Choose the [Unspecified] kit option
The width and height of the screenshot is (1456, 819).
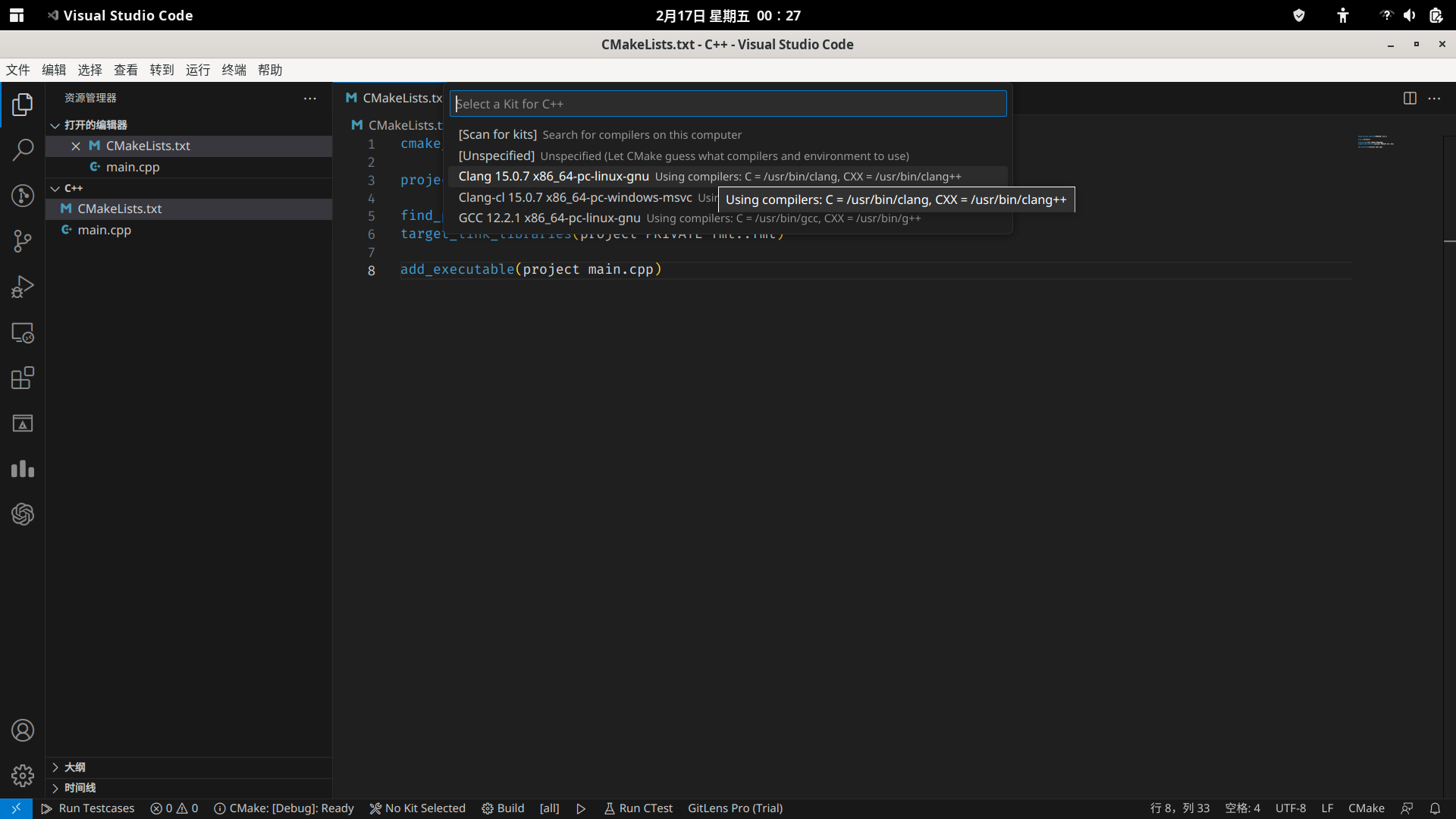[x=728, y=156]
